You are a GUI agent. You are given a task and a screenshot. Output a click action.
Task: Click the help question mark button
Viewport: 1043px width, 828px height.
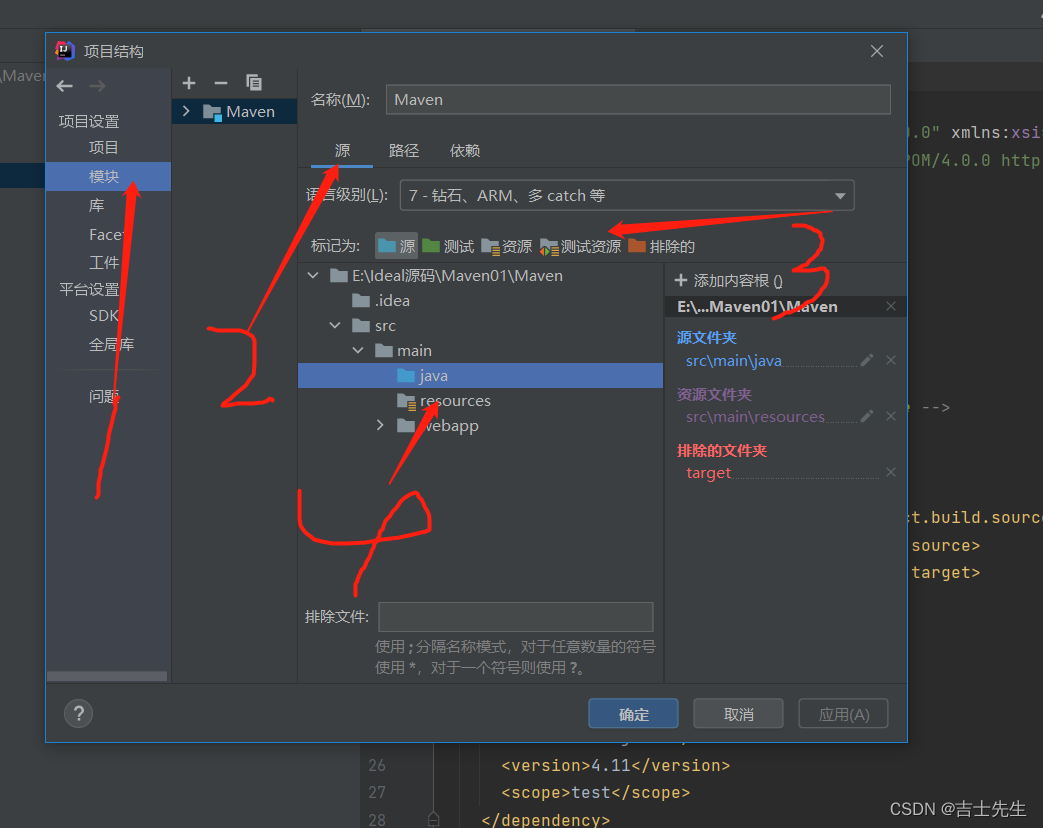coord(78,714)
